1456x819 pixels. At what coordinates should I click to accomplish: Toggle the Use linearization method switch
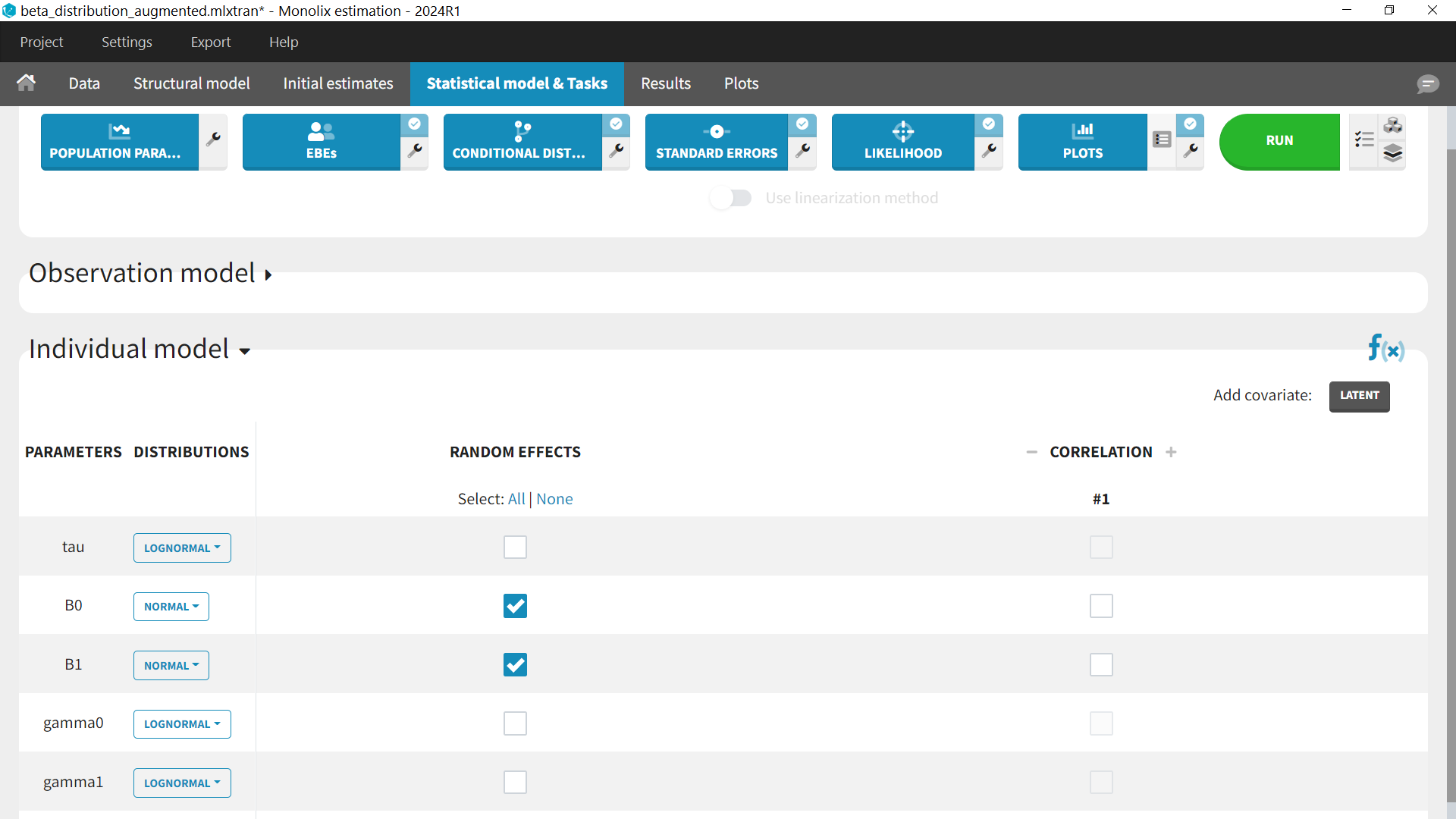click(731, 198)
